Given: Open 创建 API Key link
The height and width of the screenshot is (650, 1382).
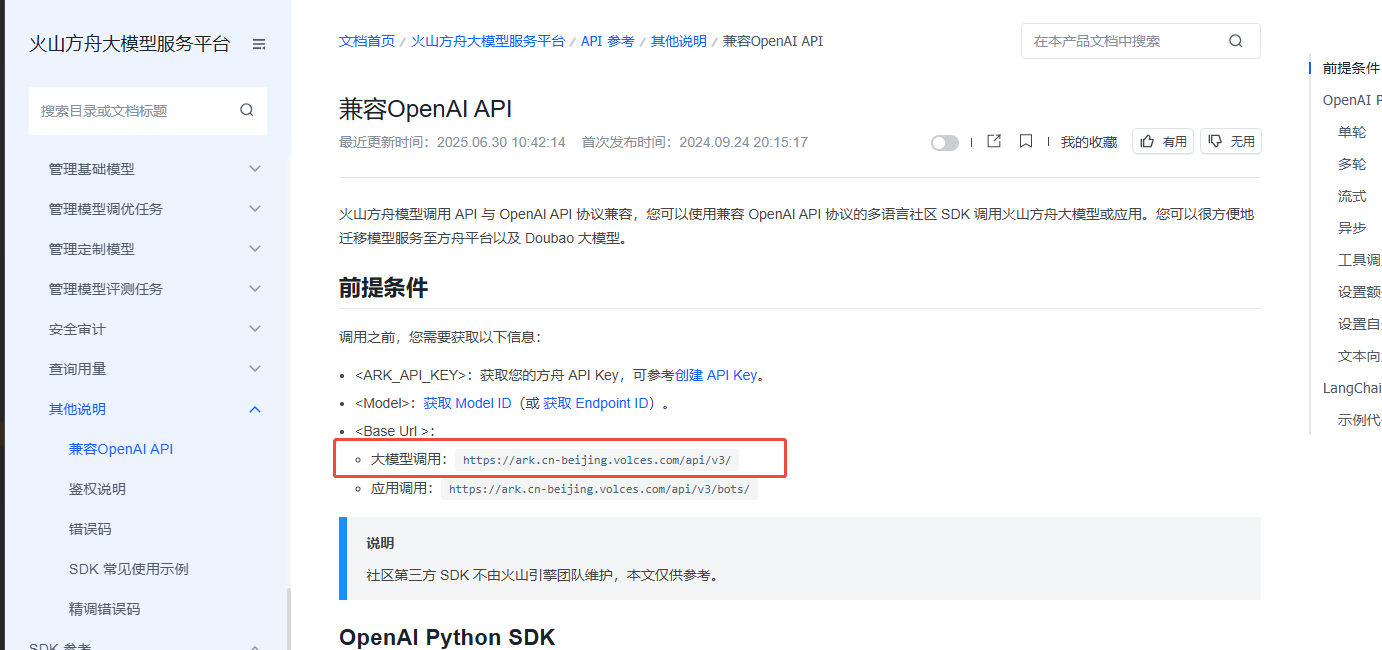Looking at the screenshot, I should [x=716, y=375].
